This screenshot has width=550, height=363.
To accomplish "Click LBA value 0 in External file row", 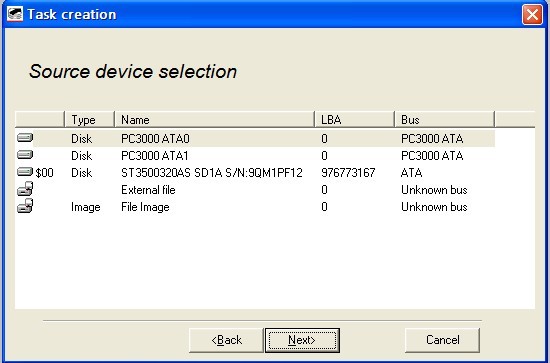I will tap(324, 190).
